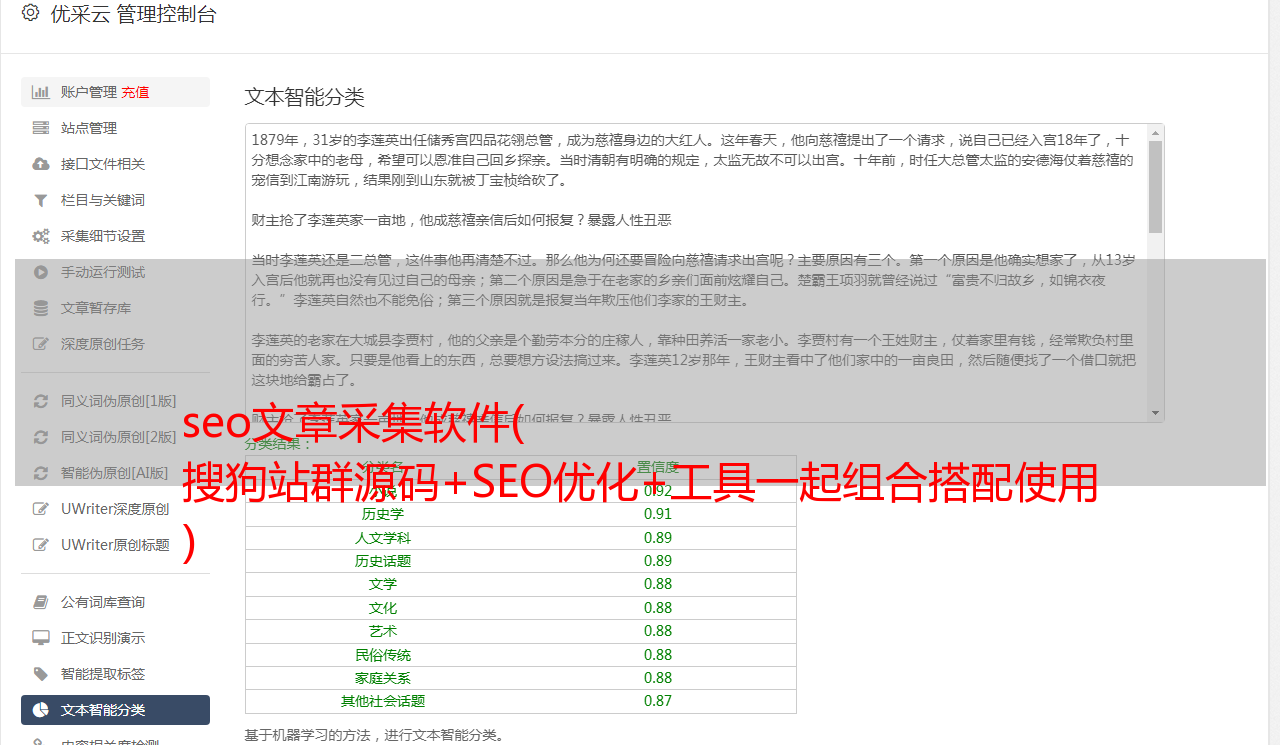Open 账户管理 menu item
Viewport: 1280px width, 745px height.
point(115,92)
